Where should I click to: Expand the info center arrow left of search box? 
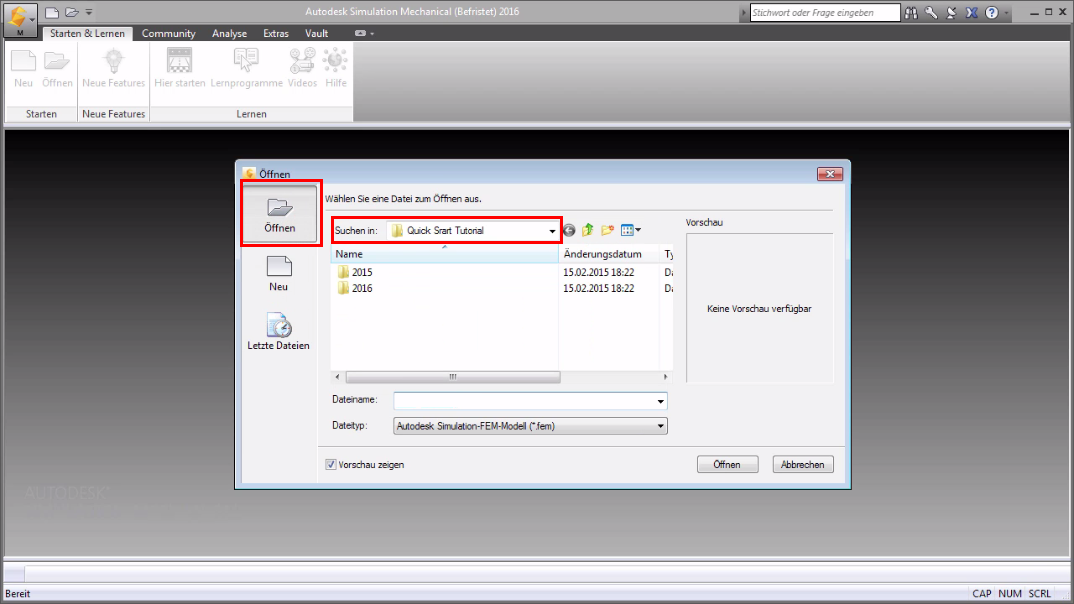[x=744, y=12]
